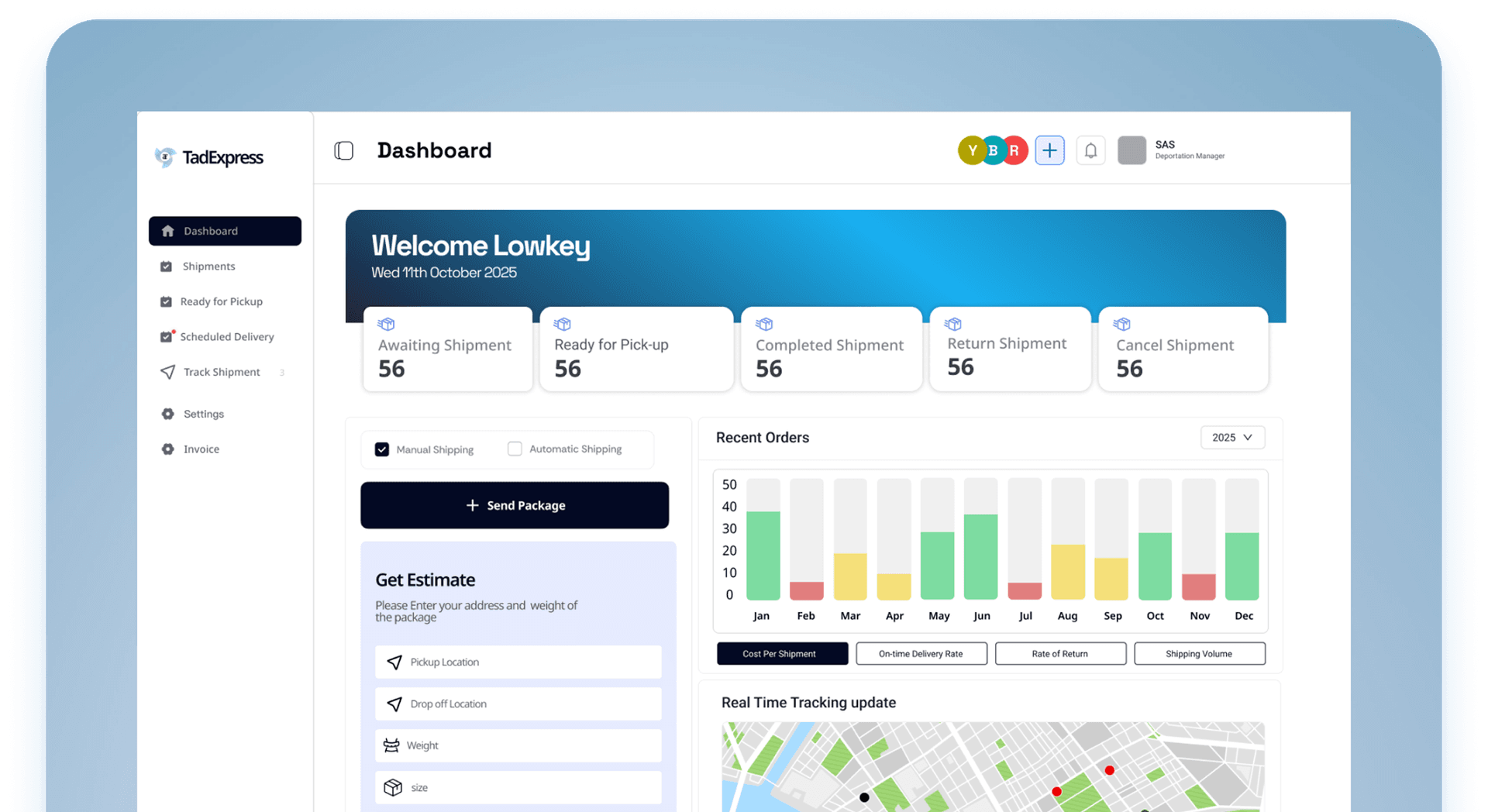The image size is (1488, 812).
Task: Click the Settings gear icon
Action: coord(167,414)
